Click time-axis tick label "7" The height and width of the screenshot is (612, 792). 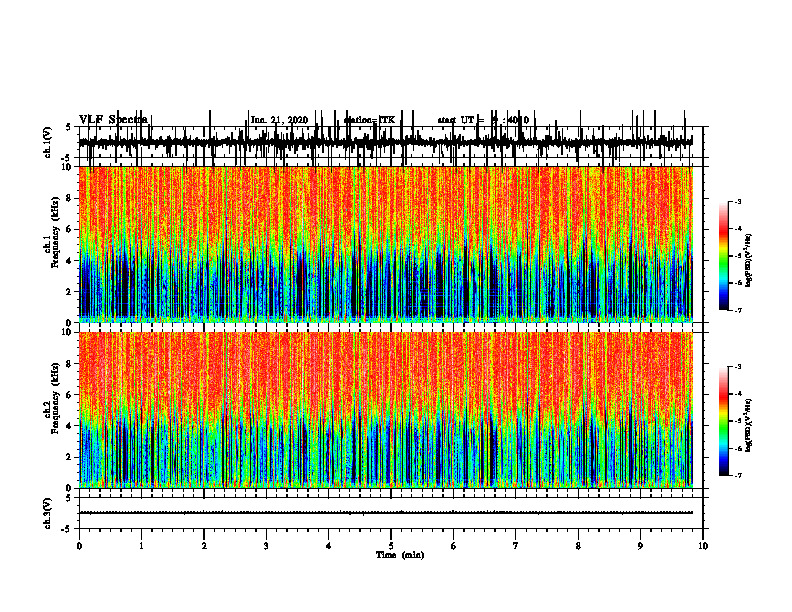point(516,546)
